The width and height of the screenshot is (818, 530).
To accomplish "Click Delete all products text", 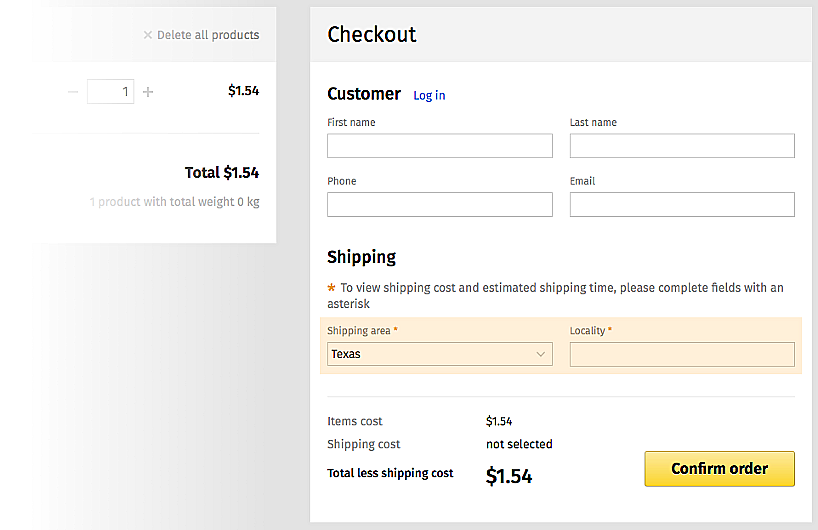I will pos(208,35).
